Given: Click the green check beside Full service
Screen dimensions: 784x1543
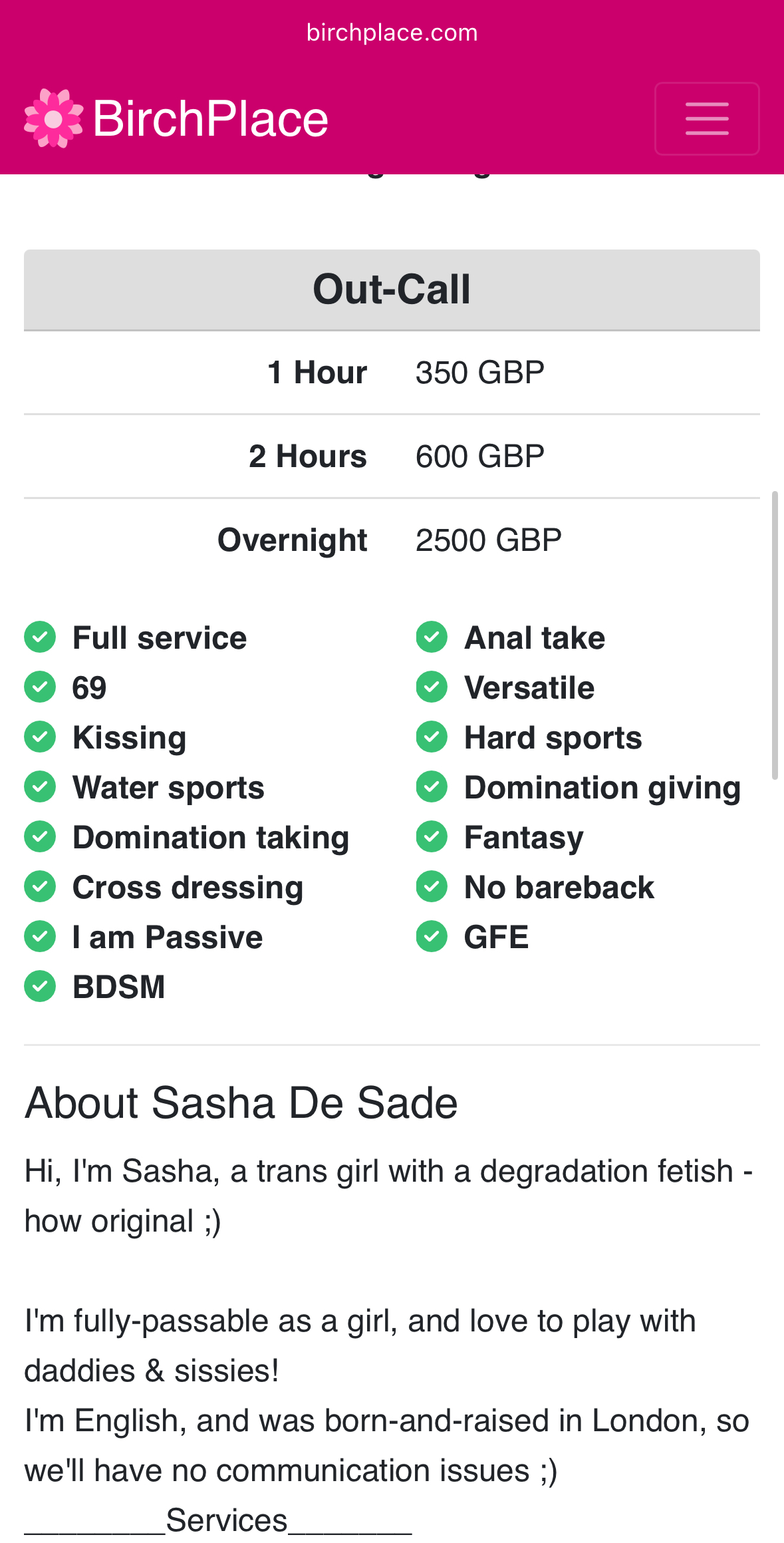Looking at the screenshot, I should point(40,637).
